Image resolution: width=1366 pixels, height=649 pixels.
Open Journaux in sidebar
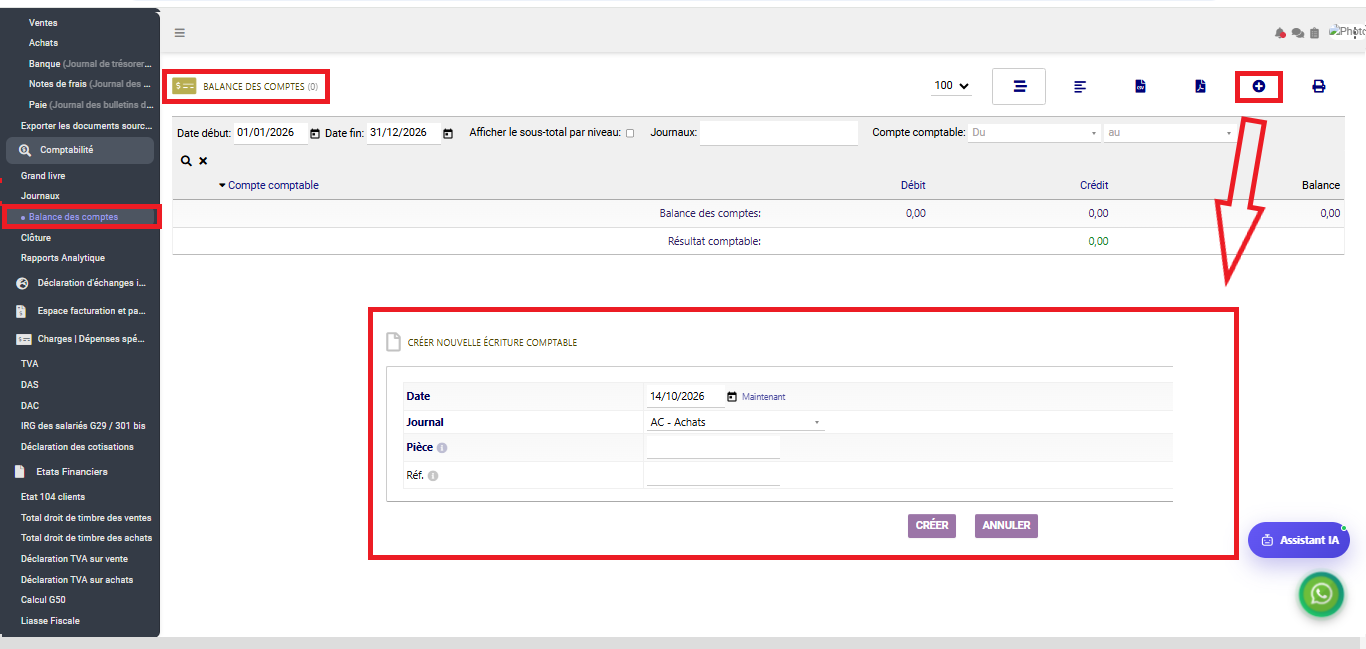coord(40,196)
